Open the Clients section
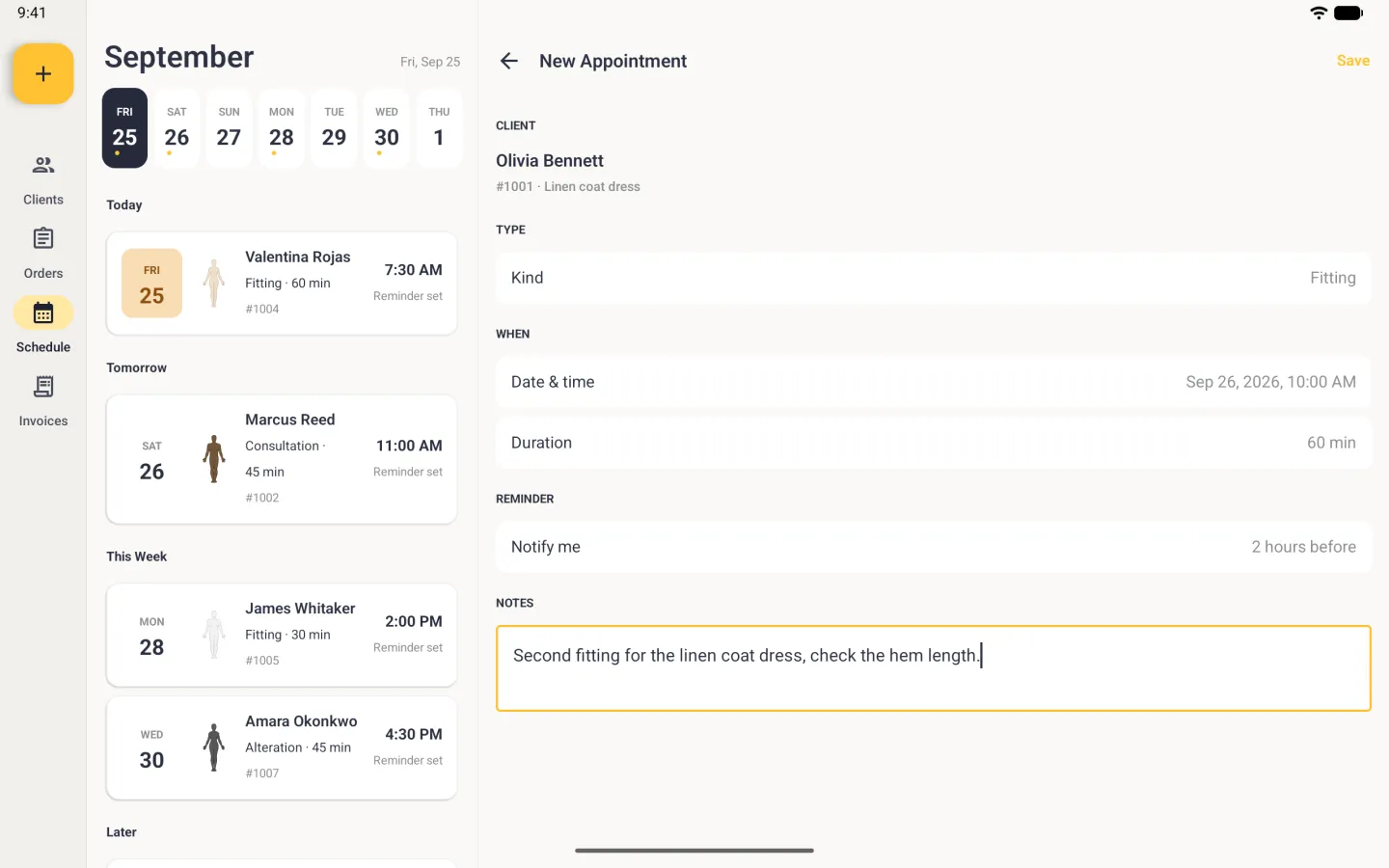Viewport: 1389px width, 868px height. [x=43, y=180]
